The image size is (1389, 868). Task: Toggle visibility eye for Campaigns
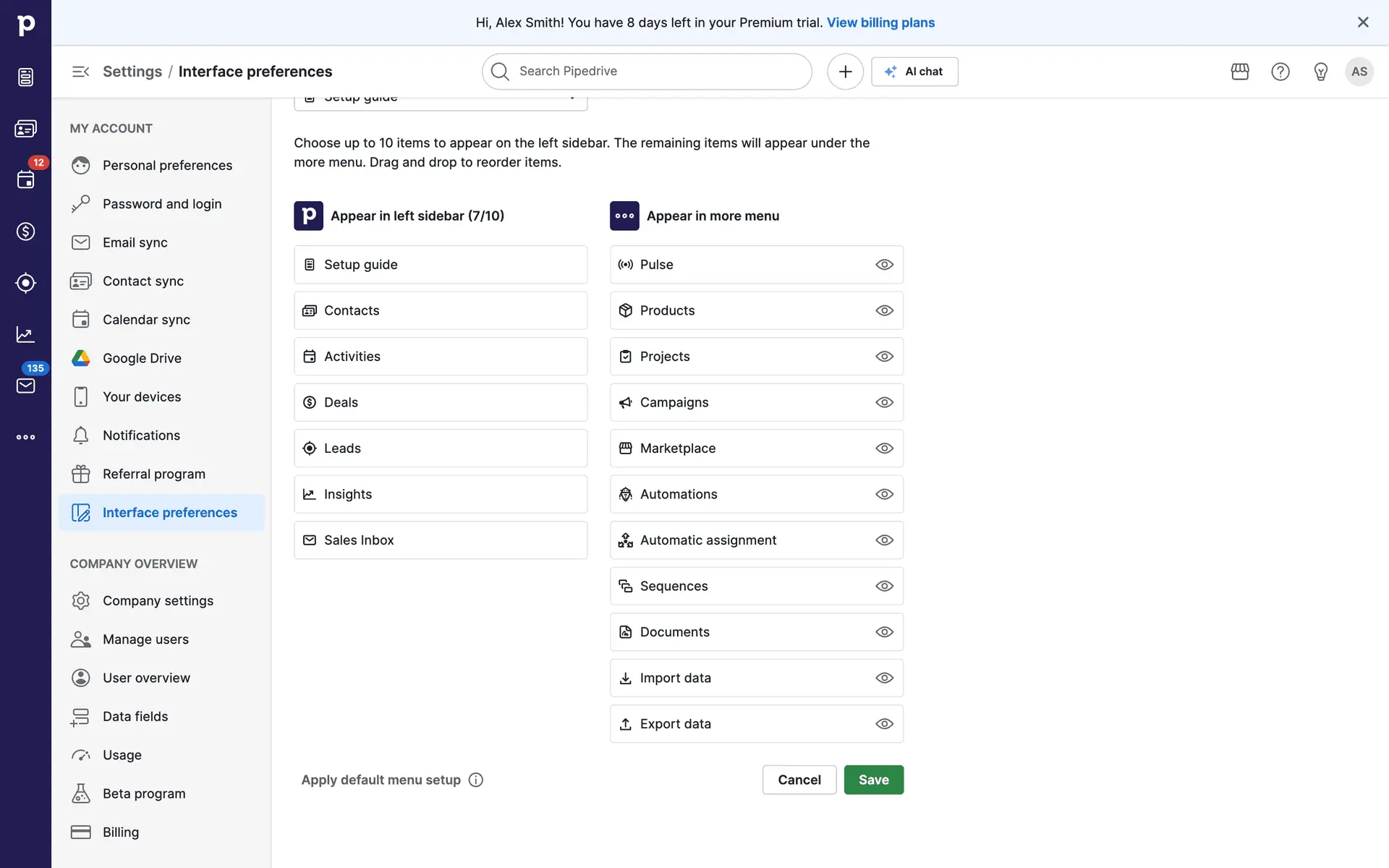[884, 402]
